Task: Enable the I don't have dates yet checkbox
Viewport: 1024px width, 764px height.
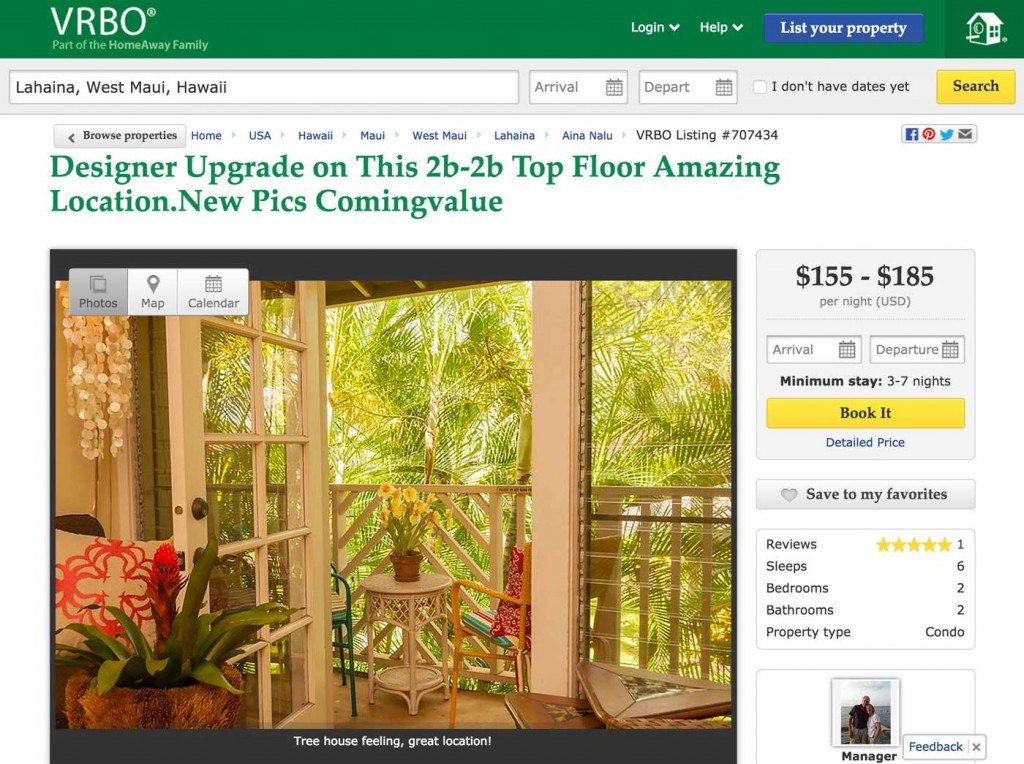Action: pyautogui.click(x=759, y=87)
